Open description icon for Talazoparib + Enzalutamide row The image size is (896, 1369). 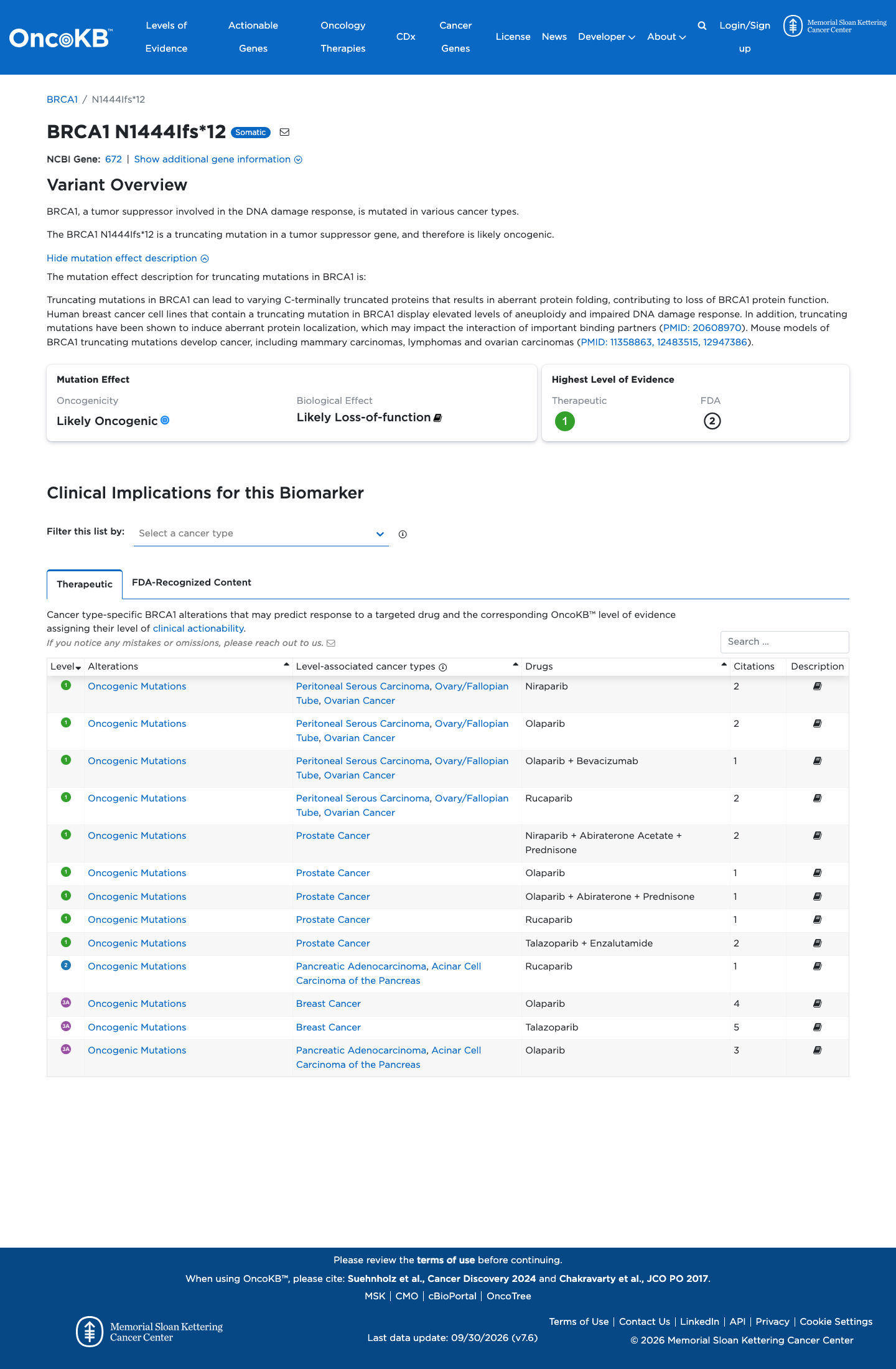[x=818, y=943]
